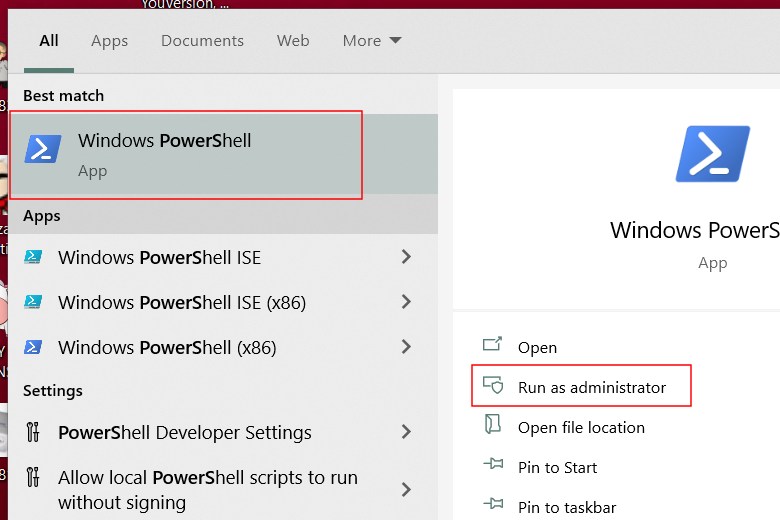Open Allow local PowerShell scripts setting
780x520 pixels.
207,489
